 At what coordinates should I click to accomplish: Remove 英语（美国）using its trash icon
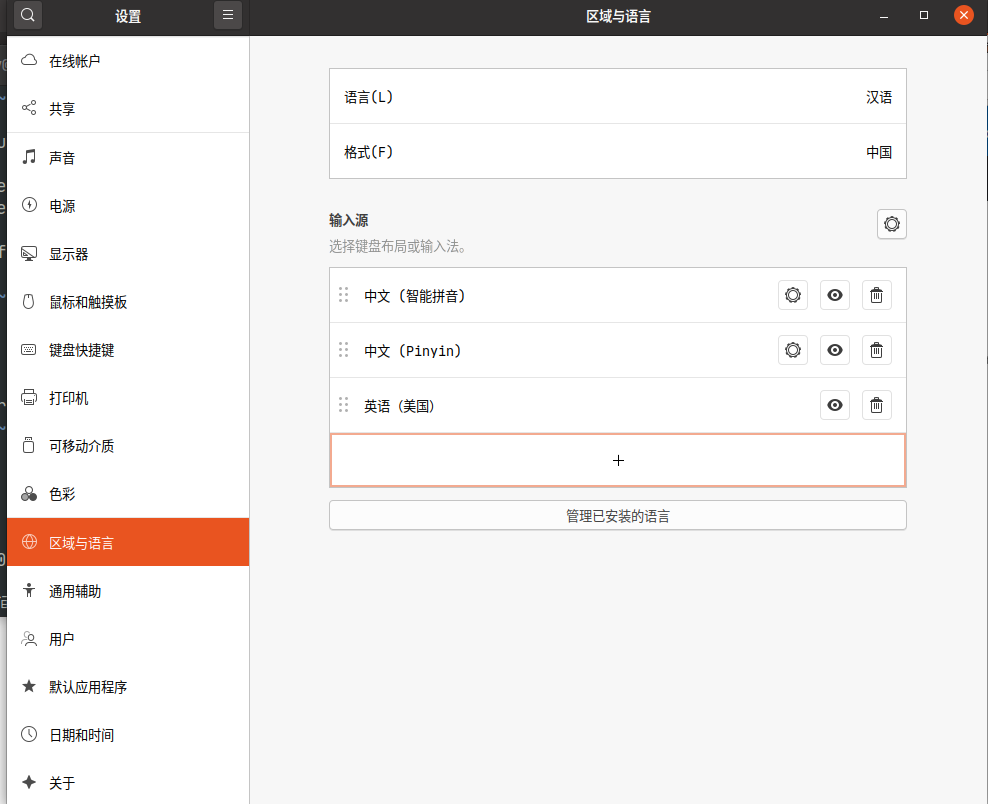click(876, 405)
